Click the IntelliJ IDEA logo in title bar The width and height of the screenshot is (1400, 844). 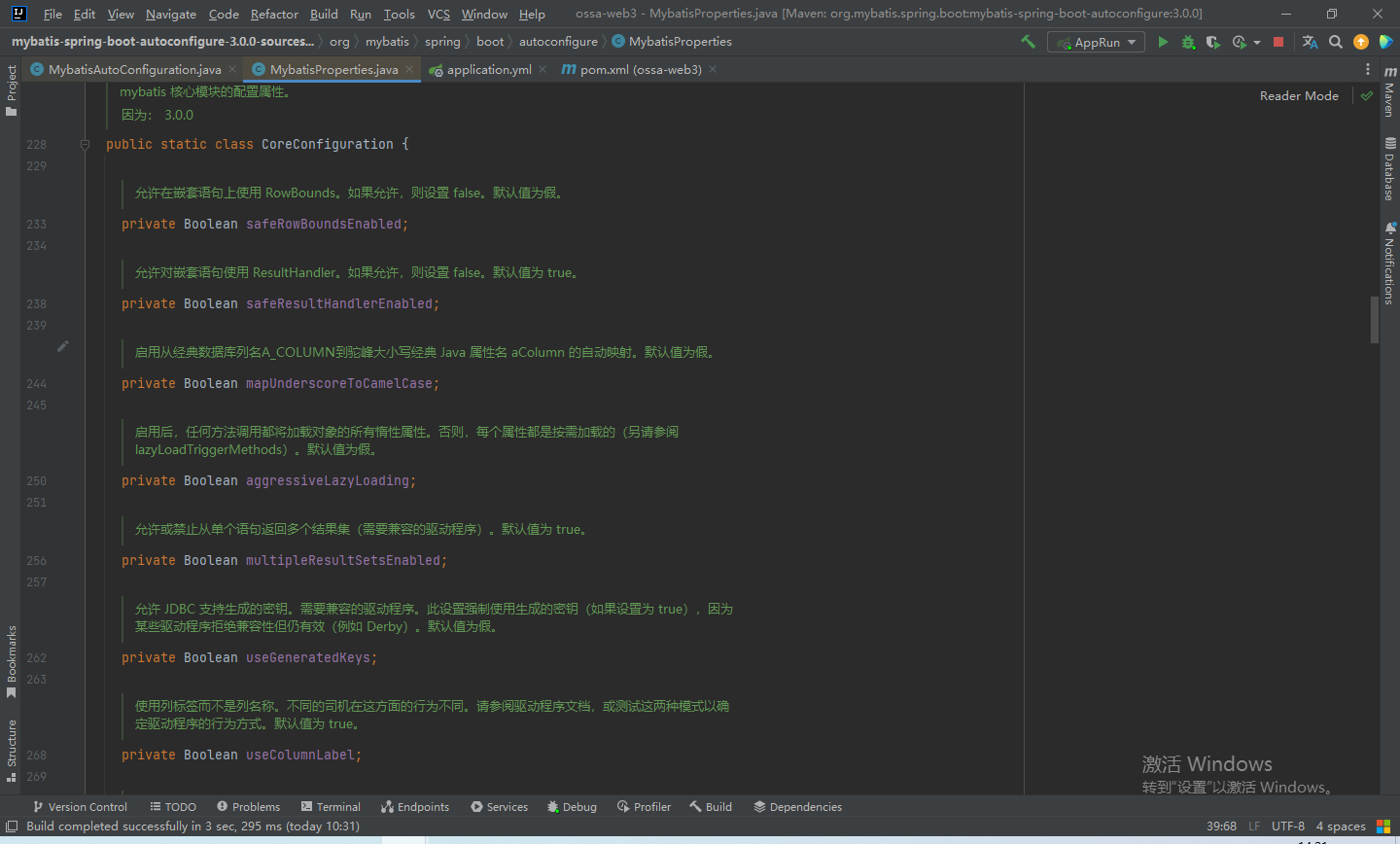click(18, 14)
